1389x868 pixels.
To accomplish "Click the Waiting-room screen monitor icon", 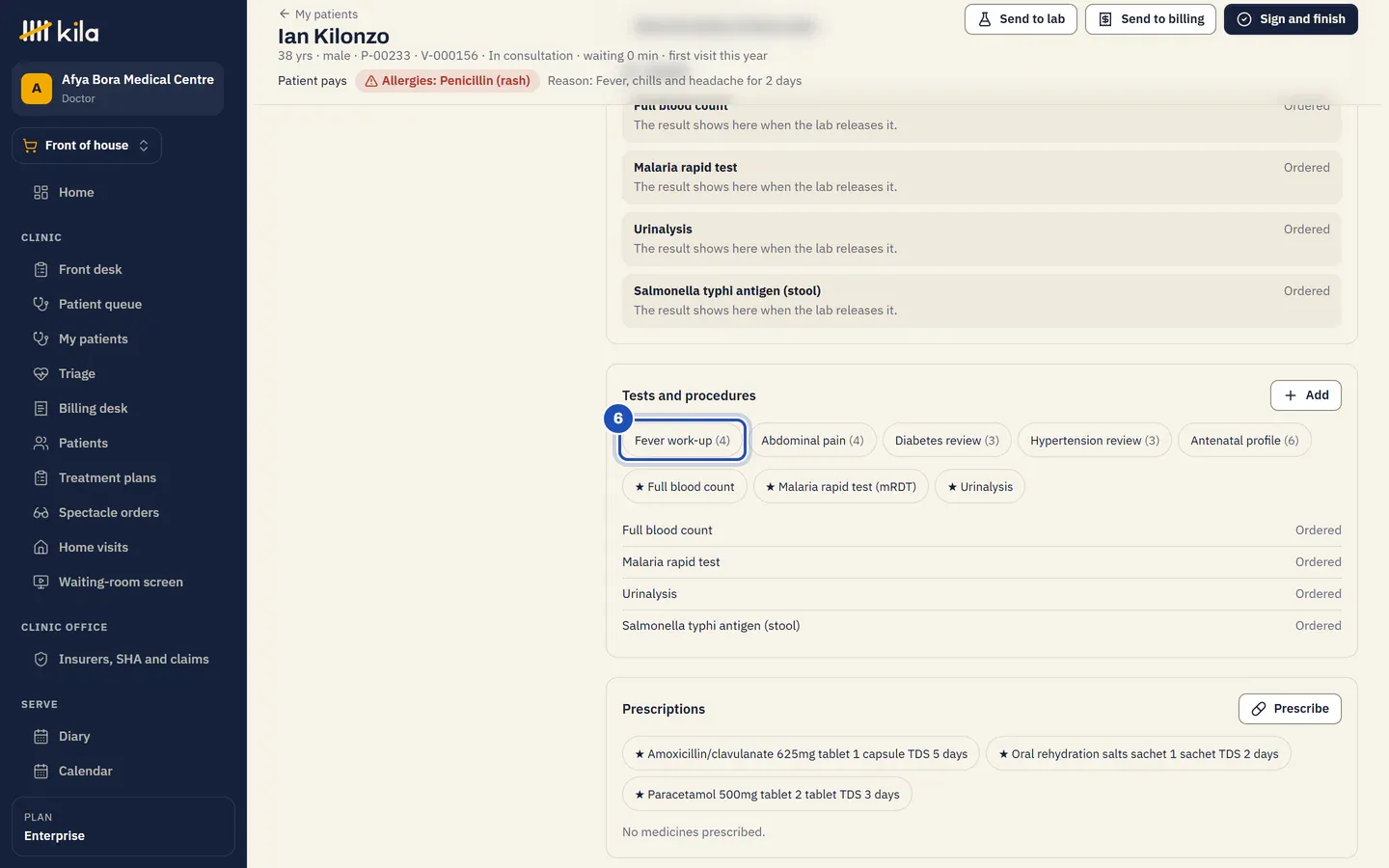I will coord(41,582).
